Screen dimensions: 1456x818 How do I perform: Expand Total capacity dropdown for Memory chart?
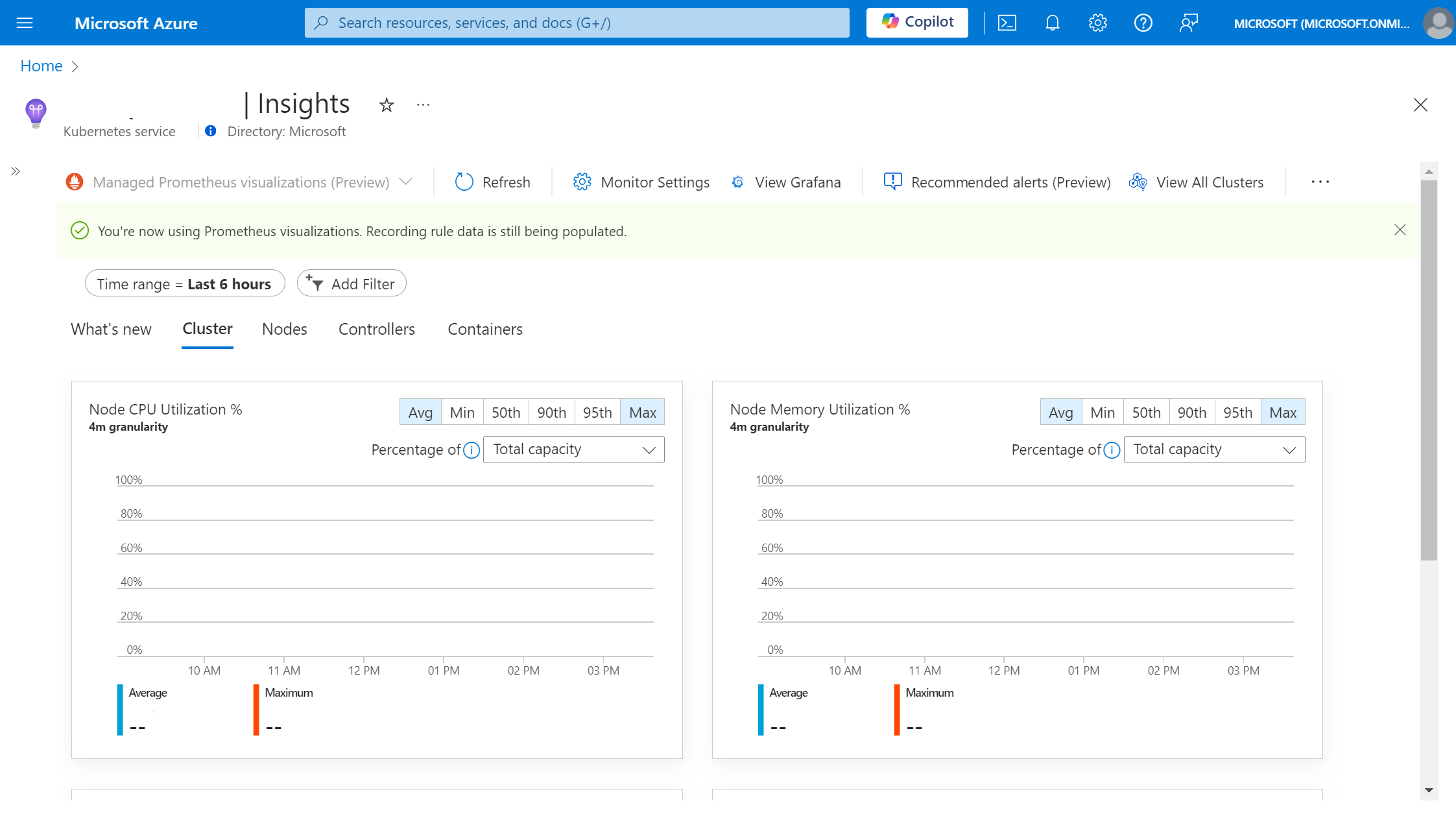pyautogui.click(x=1212, y=449)
